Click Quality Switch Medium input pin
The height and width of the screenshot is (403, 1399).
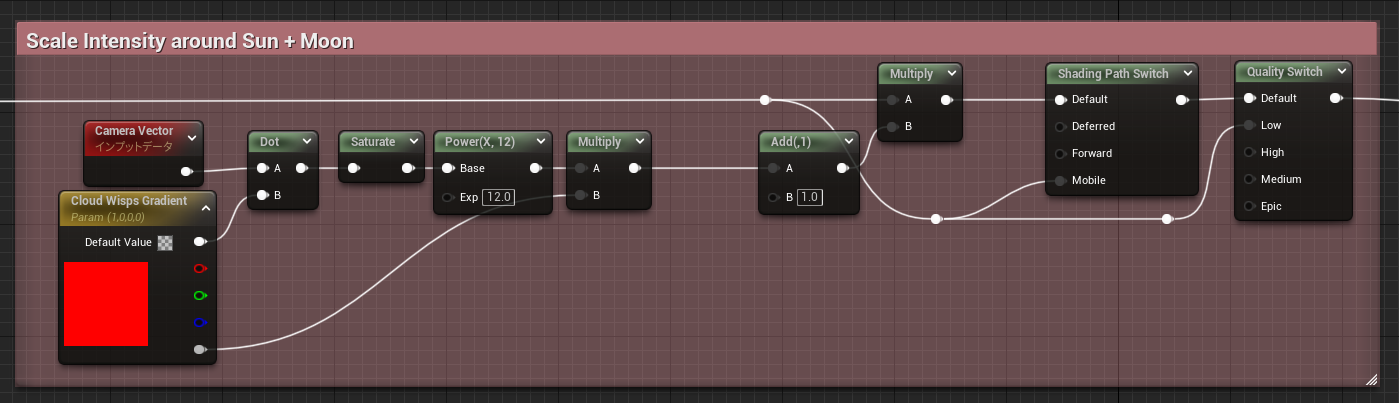[x=1249, y=179]
